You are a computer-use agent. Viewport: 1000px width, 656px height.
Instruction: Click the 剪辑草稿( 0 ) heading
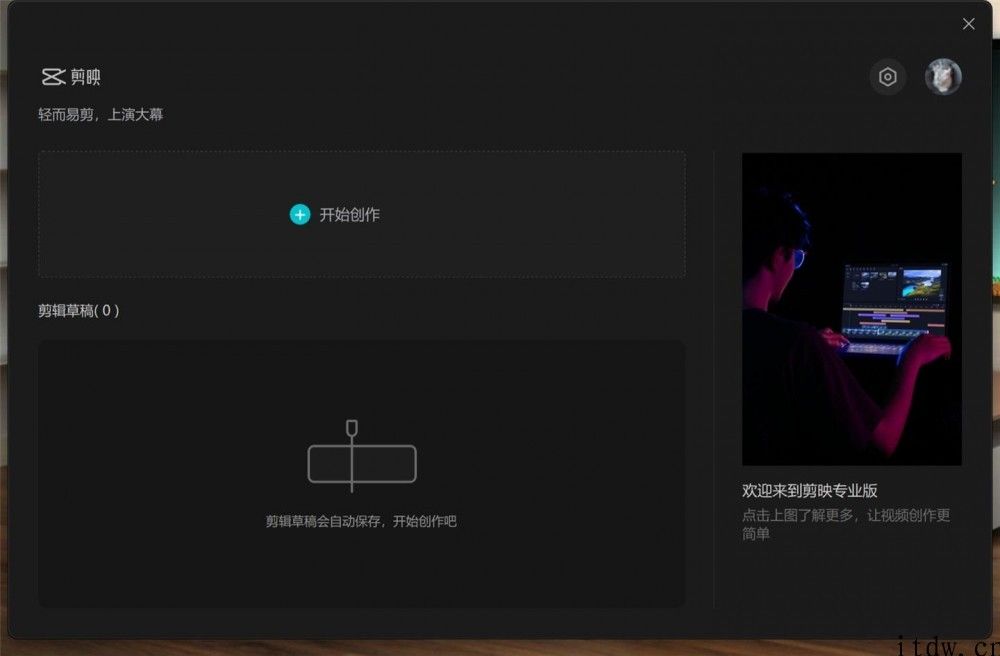coord(78,310)
